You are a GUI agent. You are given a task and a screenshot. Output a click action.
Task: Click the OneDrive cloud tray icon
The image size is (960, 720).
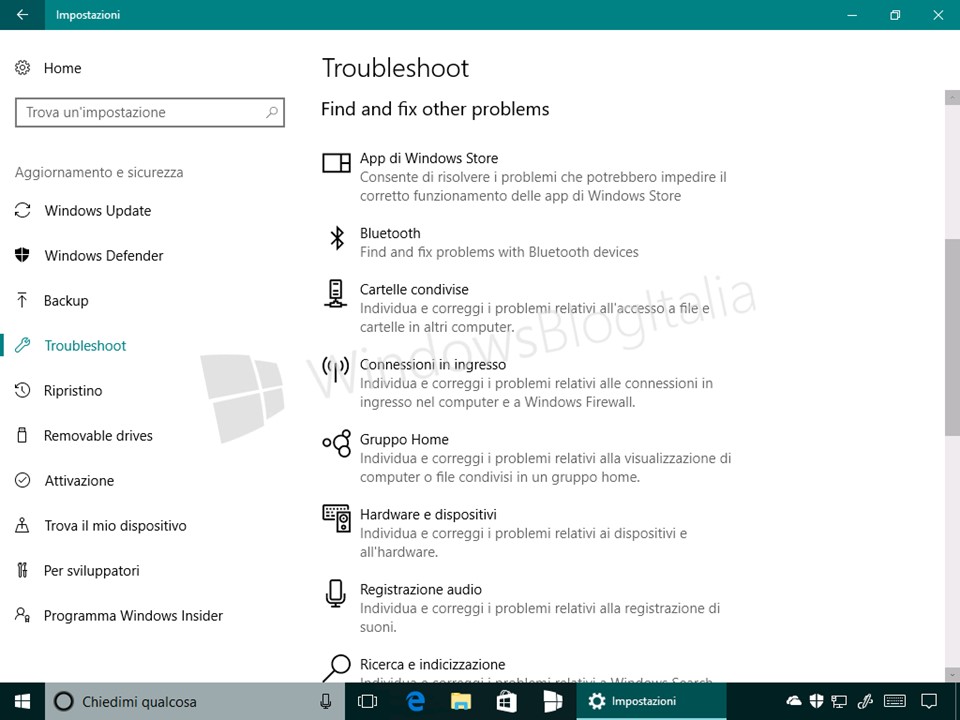click(794, 700)
